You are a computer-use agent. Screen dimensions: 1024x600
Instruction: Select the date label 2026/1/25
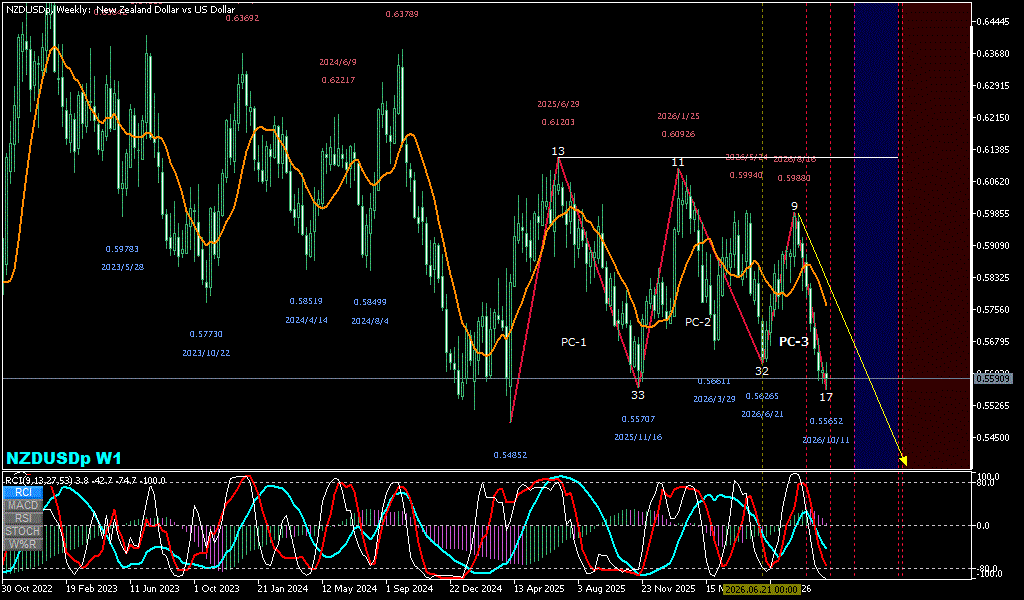click(x=678, y=116)
